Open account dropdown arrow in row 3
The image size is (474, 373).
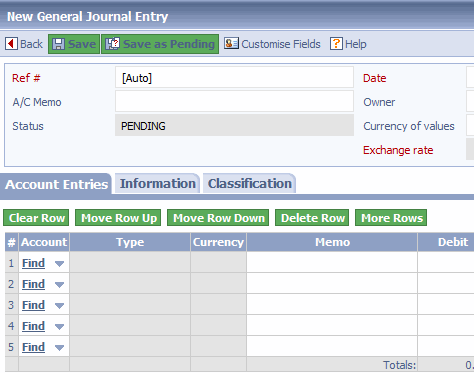pos(59,306)
